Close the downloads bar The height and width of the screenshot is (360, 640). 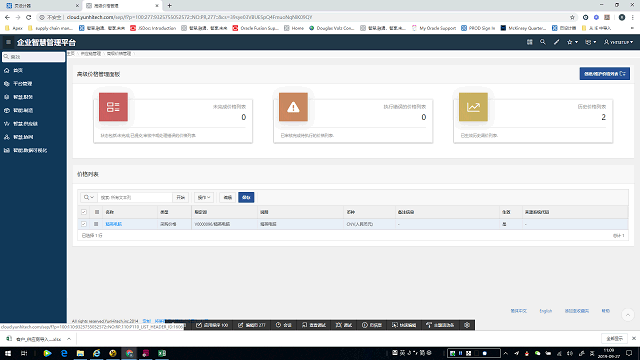click(x=633, y=339)
